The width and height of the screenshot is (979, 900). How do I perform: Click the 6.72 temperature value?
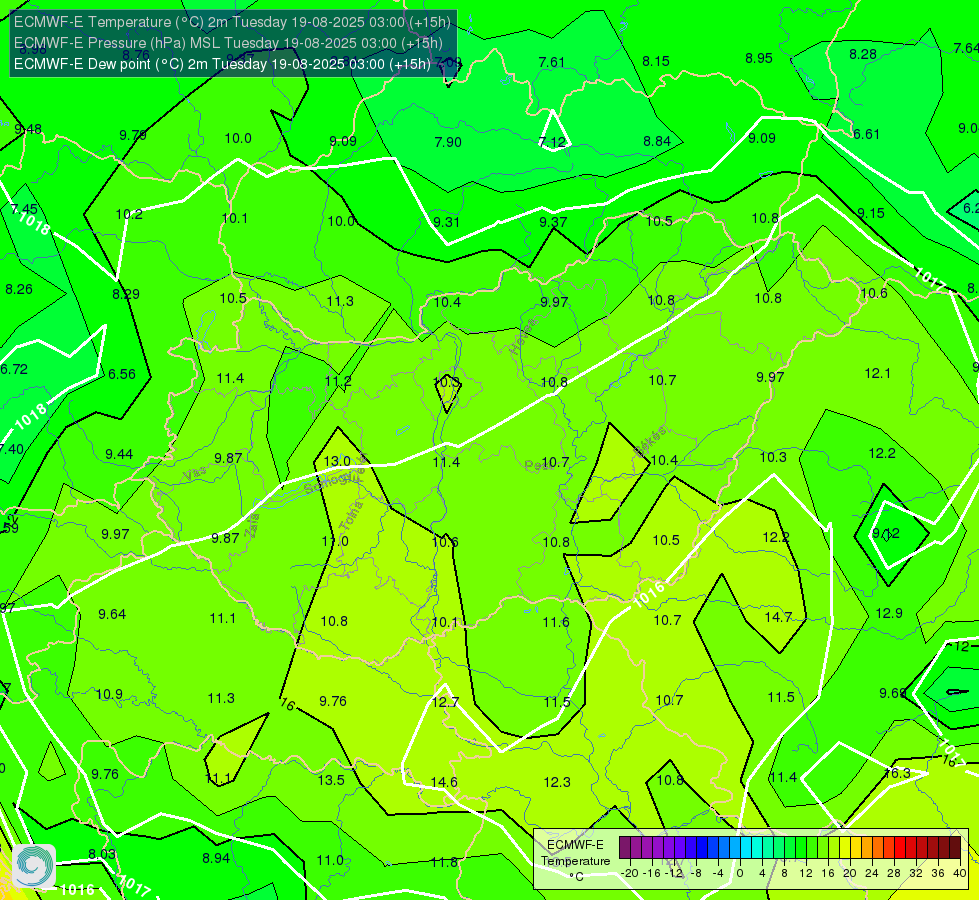14,369
